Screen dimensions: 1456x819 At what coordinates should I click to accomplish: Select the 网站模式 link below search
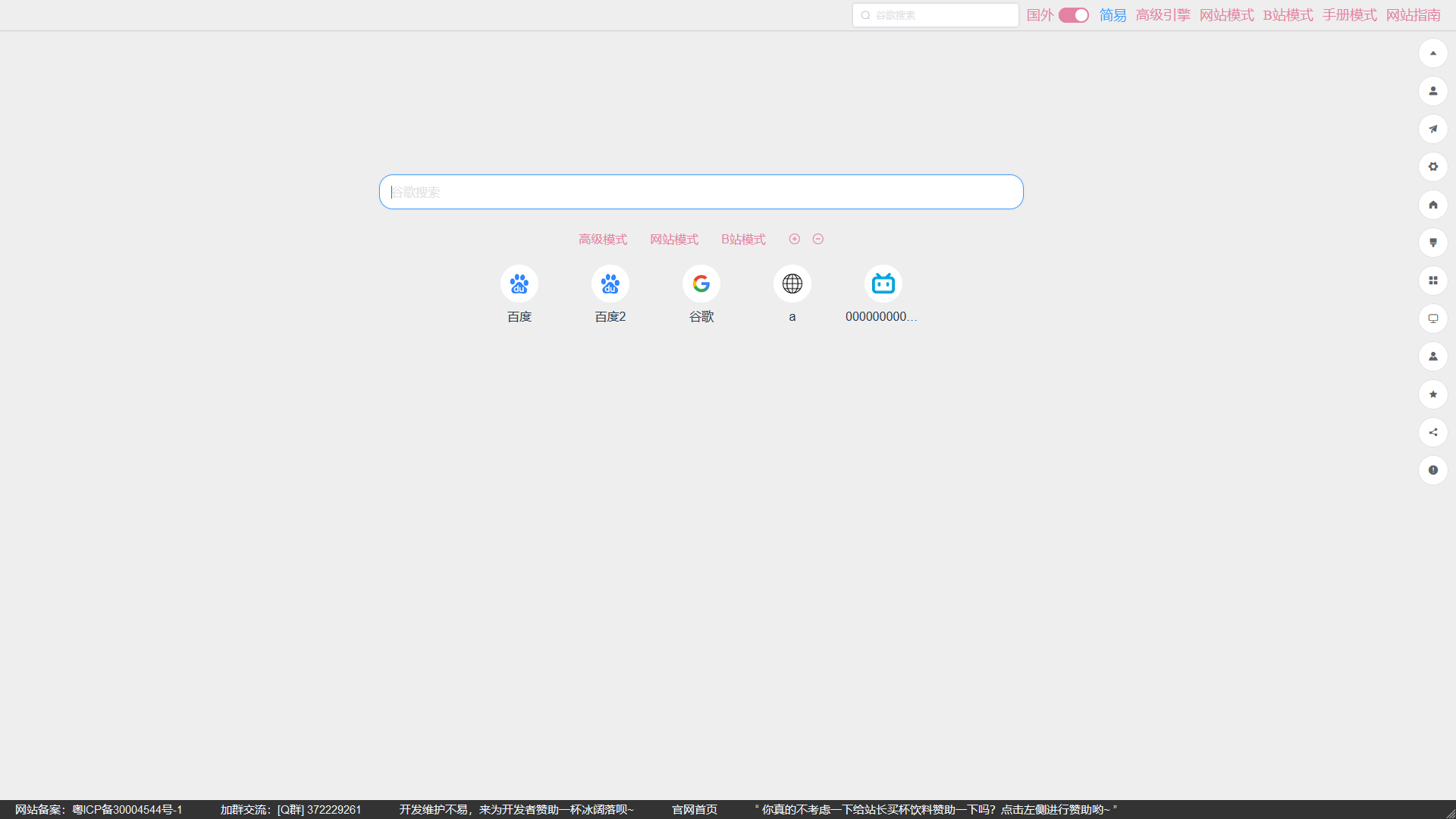(x=673, y=240)
